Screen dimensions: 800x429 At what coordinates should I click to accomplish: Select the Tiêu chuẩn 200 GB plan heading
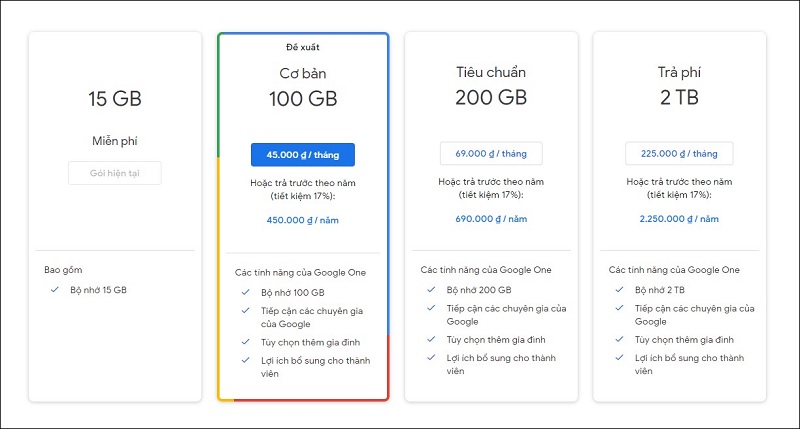click(491, 86)
